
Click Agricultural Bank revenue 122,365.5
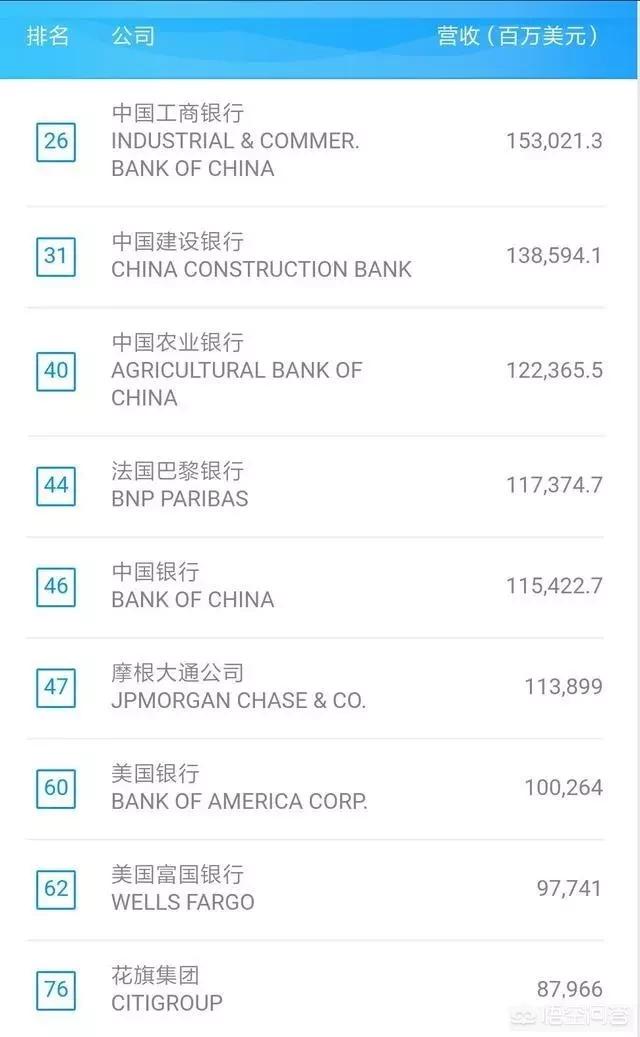pyautogui.click(x=554, y=371)
